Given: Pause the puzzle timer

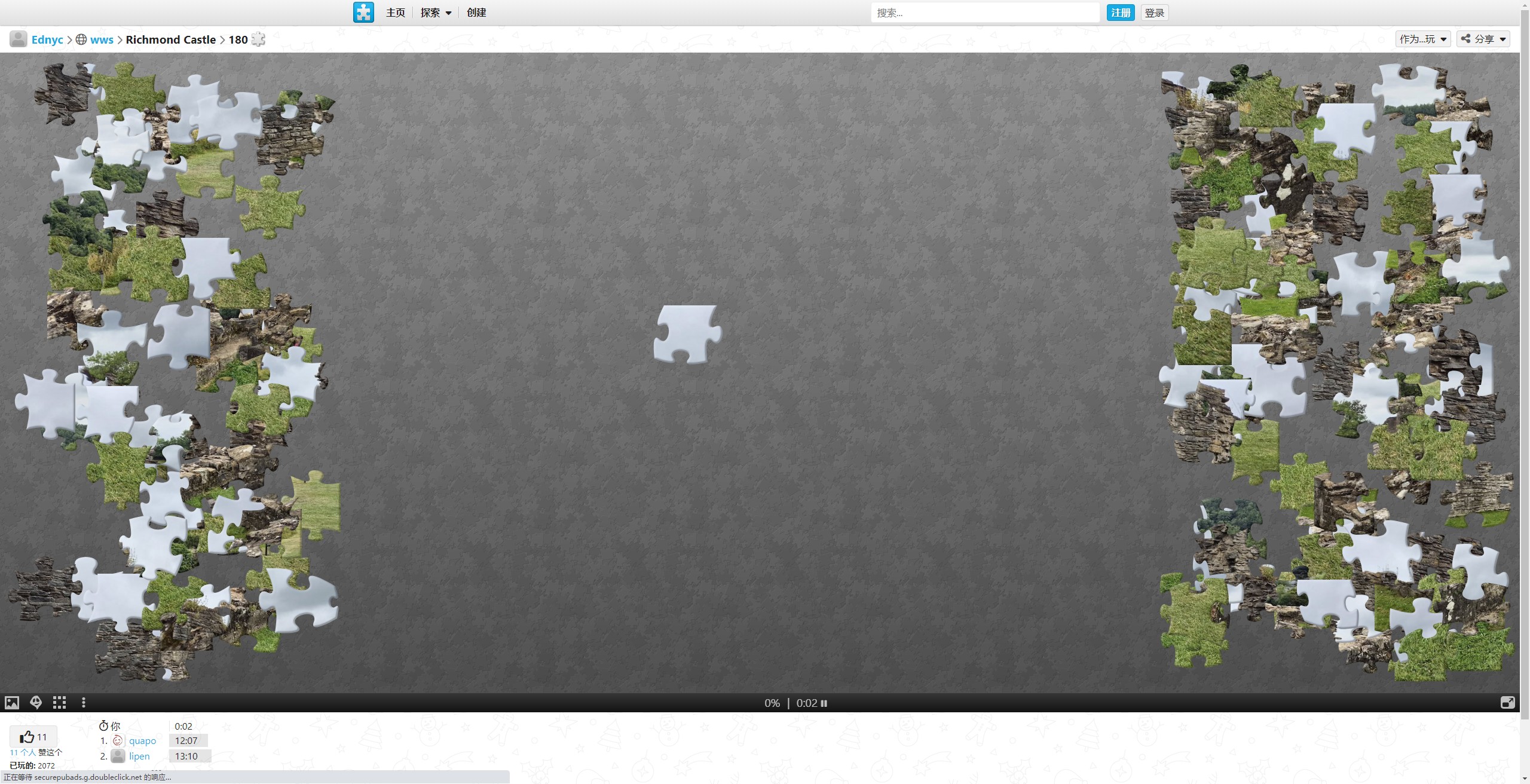Looking at the screenshot, I should pyautogui.click(x=824, y=703).
